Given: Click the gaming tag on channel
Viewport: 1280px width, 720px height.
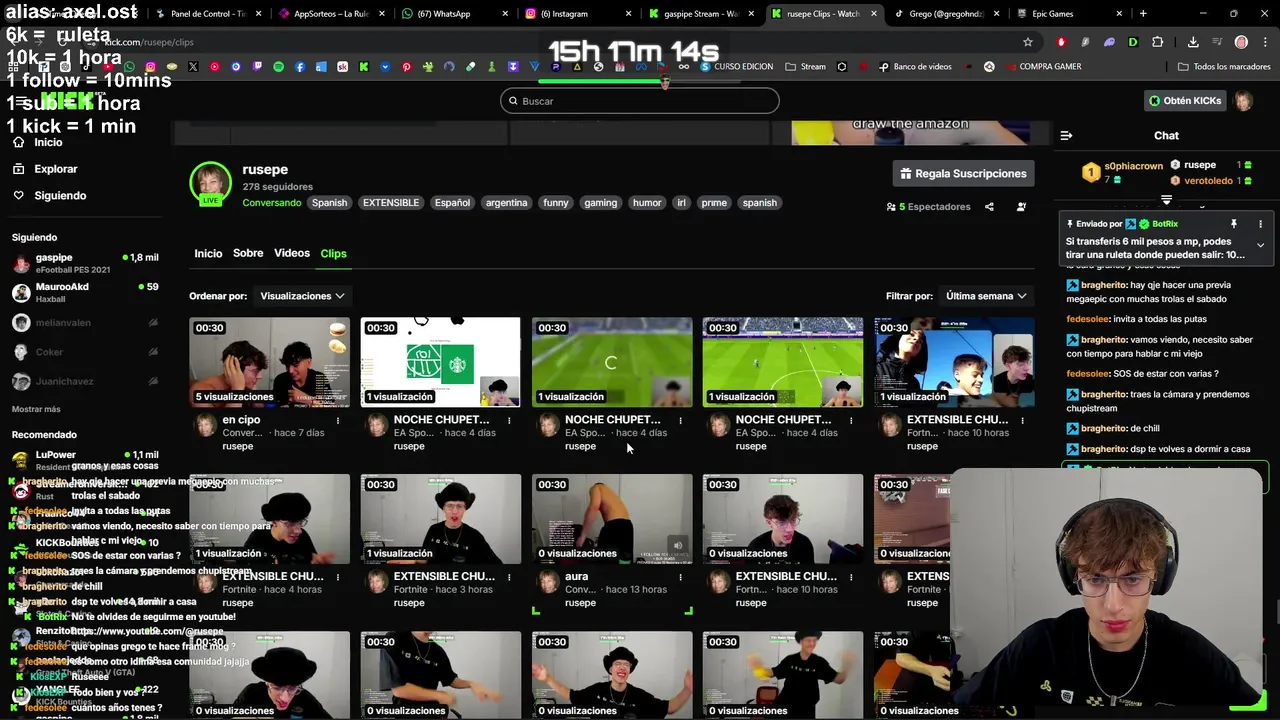Looking at the screenshot, I should [600, 203].
